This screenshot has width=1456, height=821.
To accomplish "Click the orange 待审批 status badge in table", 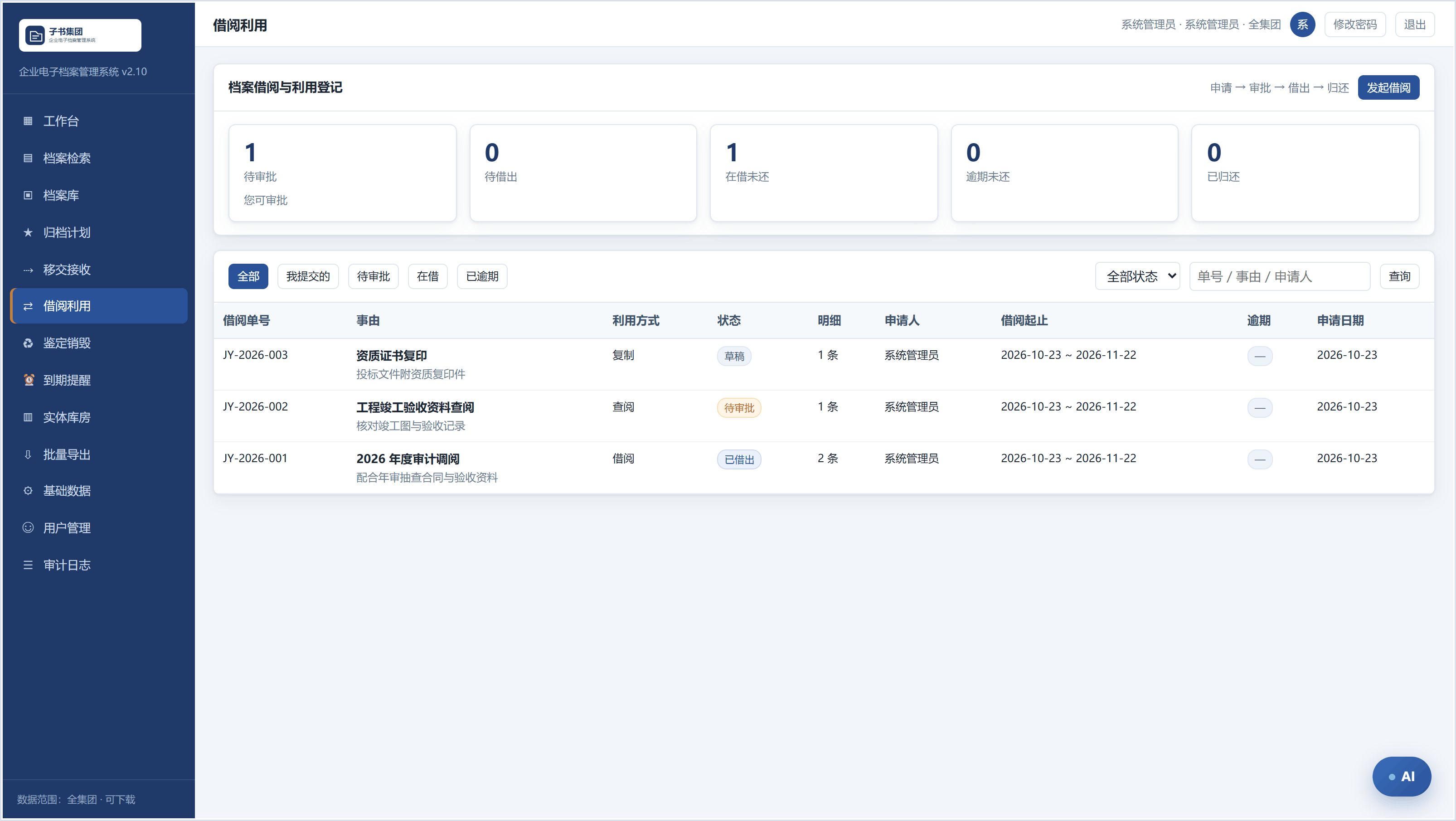I will (x=739, y=408).
